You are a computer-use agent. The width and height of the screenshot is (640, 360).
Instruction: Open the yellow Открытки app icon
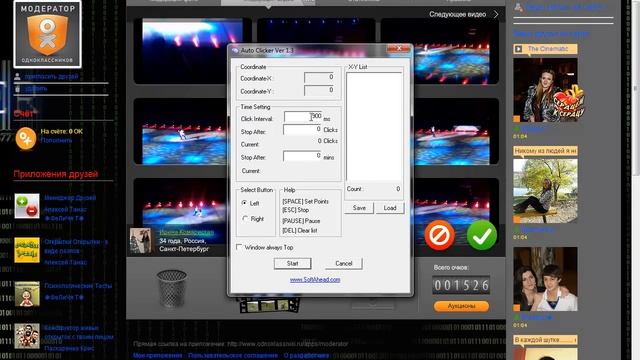coord(27,250)
